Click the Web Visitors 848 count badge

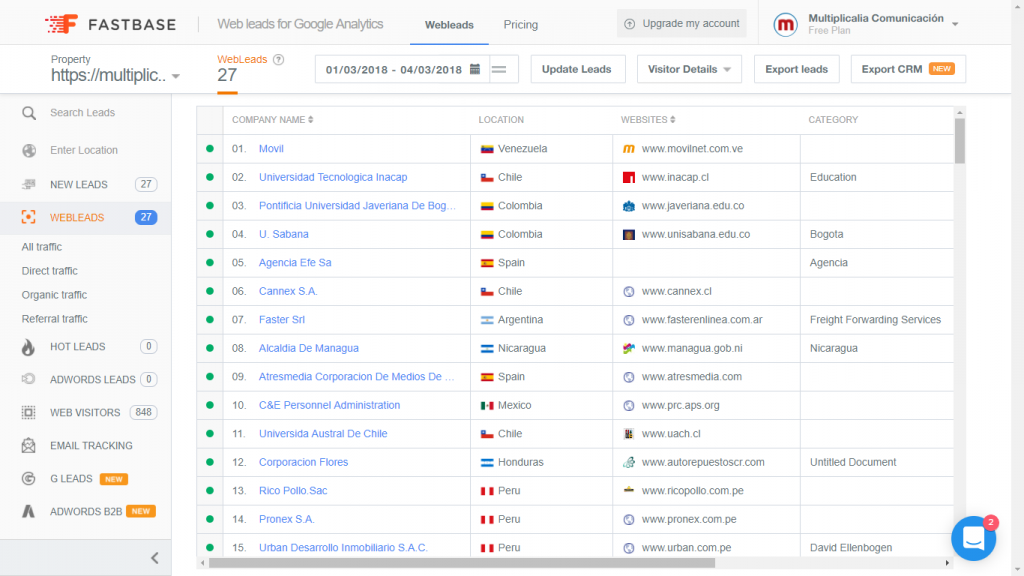click(x=143, y=412)
